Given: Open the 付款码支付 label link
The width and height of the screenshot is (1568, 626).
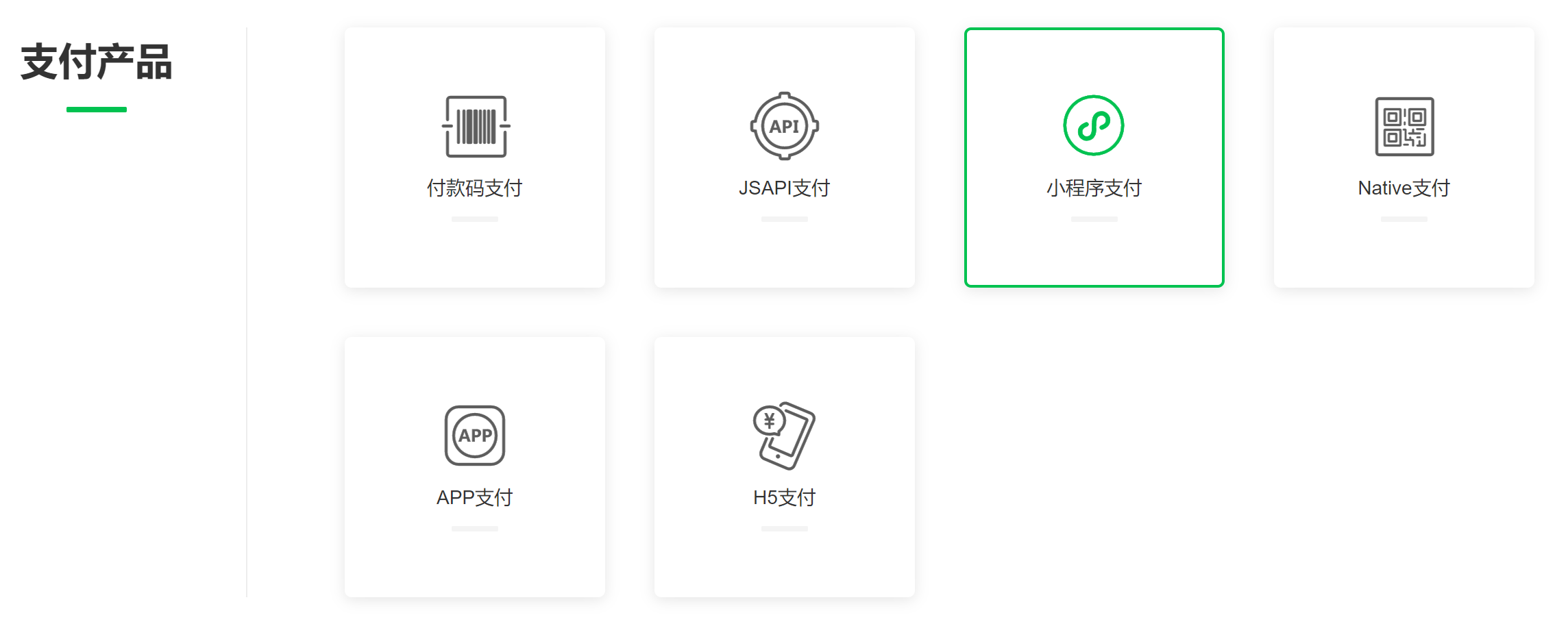Looking at the screenshot, I should (x=475, y=188).
